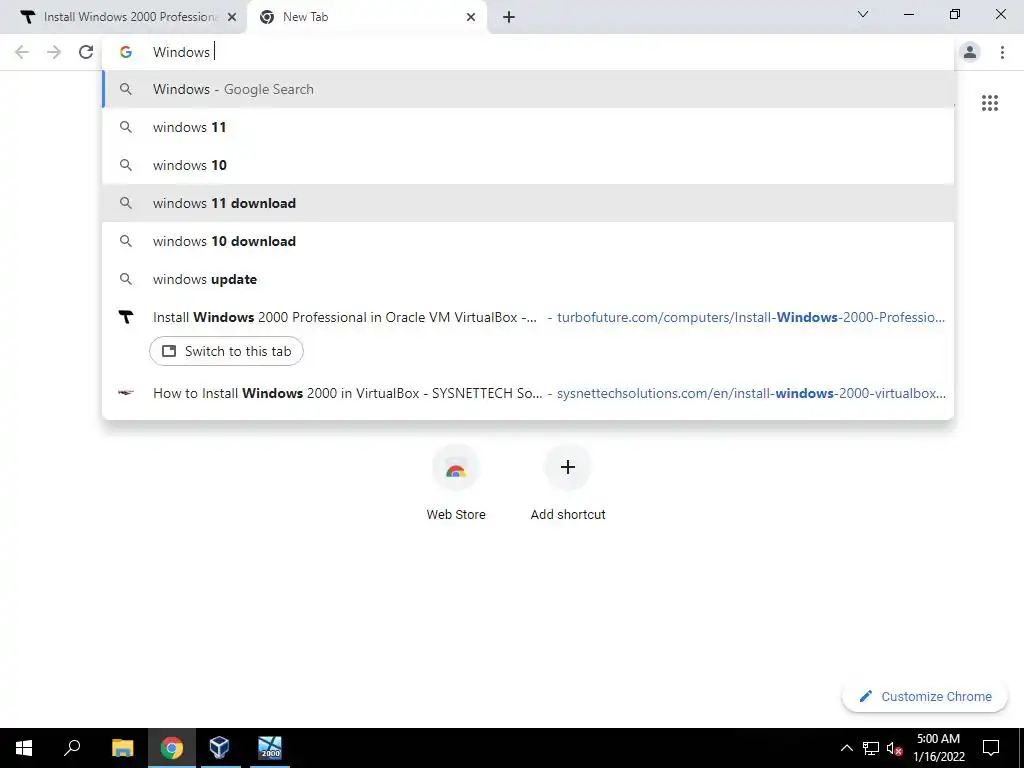Switch to the Install Windows 2000 Professional tab
The image size is (1024, 768).
[123, 17]
